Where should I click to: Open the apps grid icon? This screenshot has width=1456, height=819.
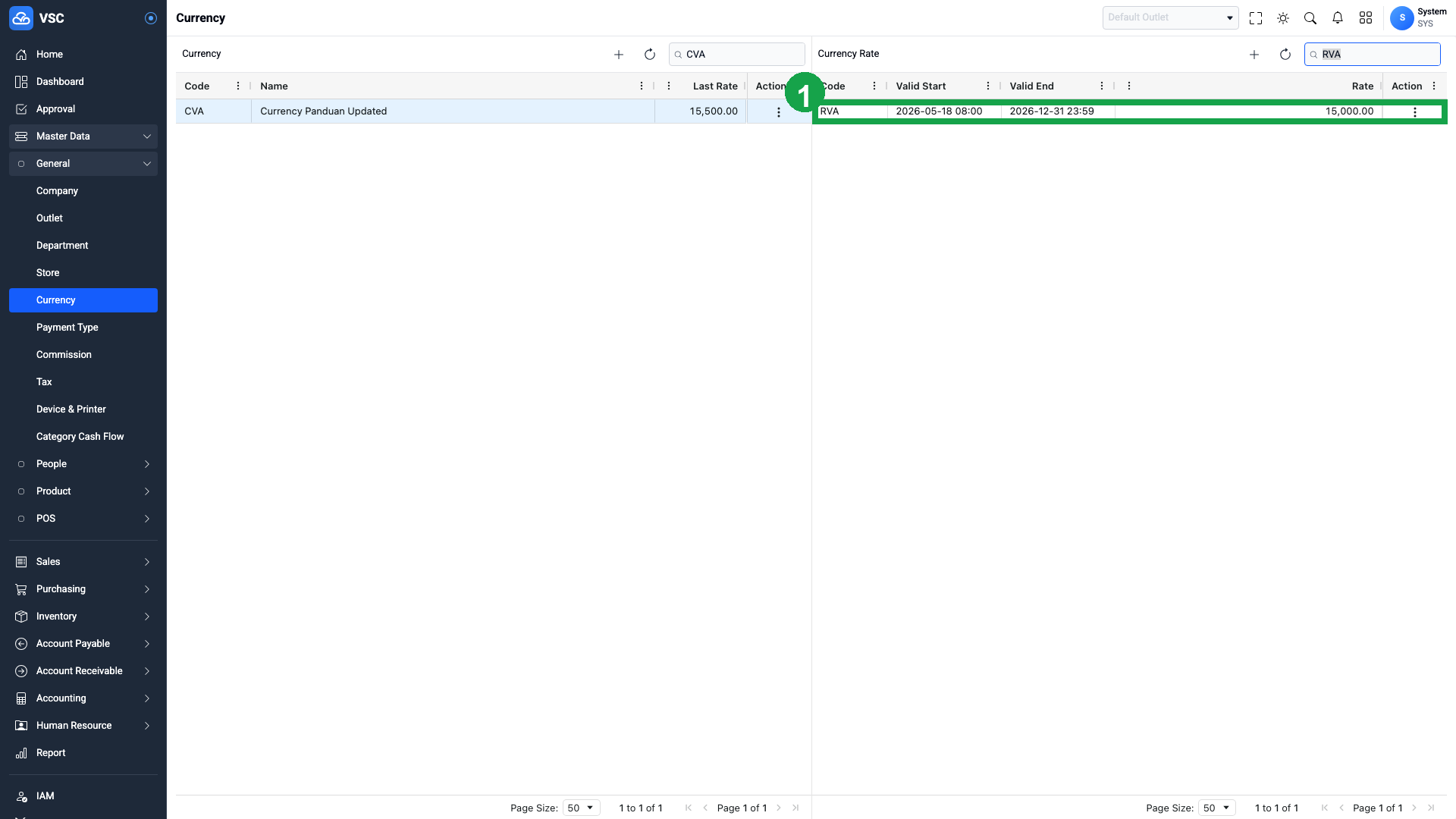[x=1366, y=18]
